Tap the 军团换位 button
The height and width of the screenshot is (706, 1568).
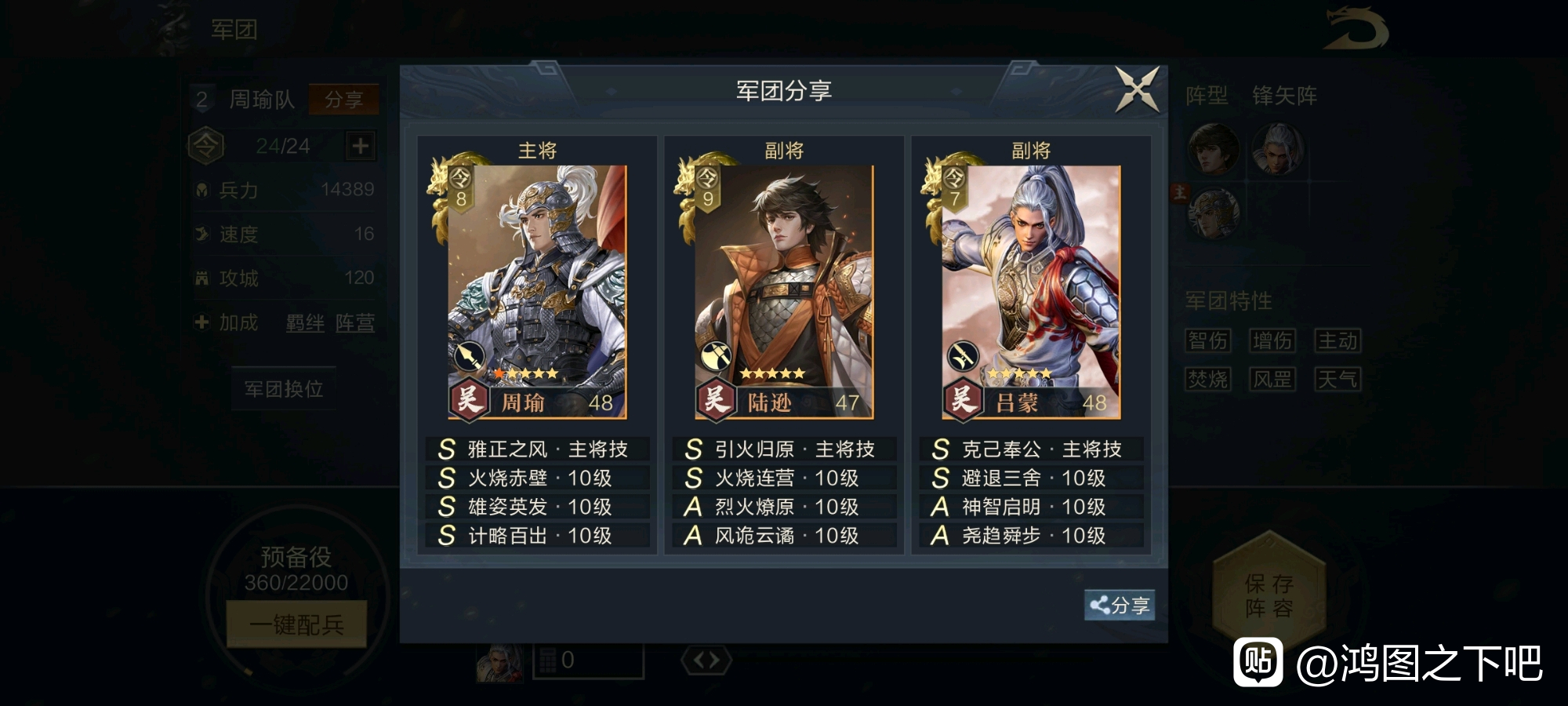pos(284,389)
